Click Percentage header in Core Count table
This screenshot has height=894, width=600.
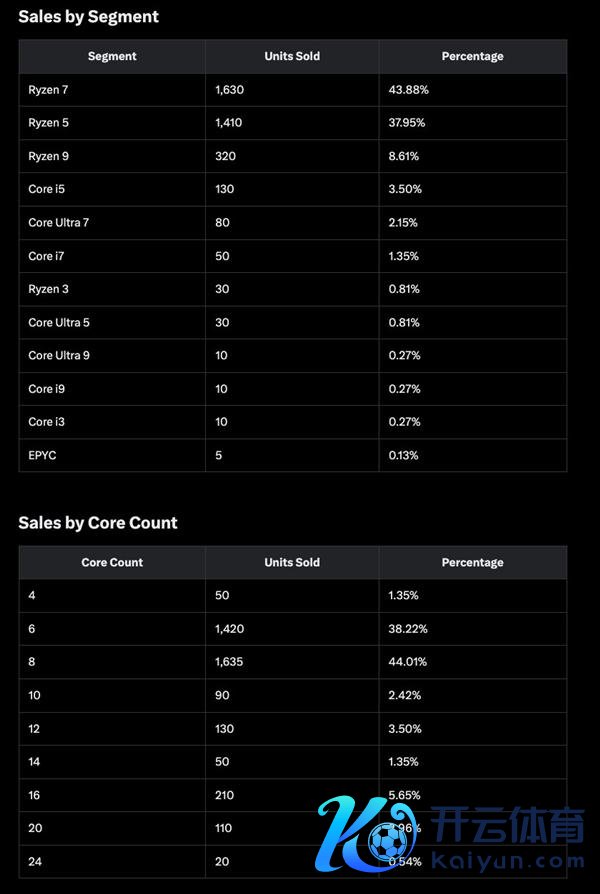[x=472, y=562]
